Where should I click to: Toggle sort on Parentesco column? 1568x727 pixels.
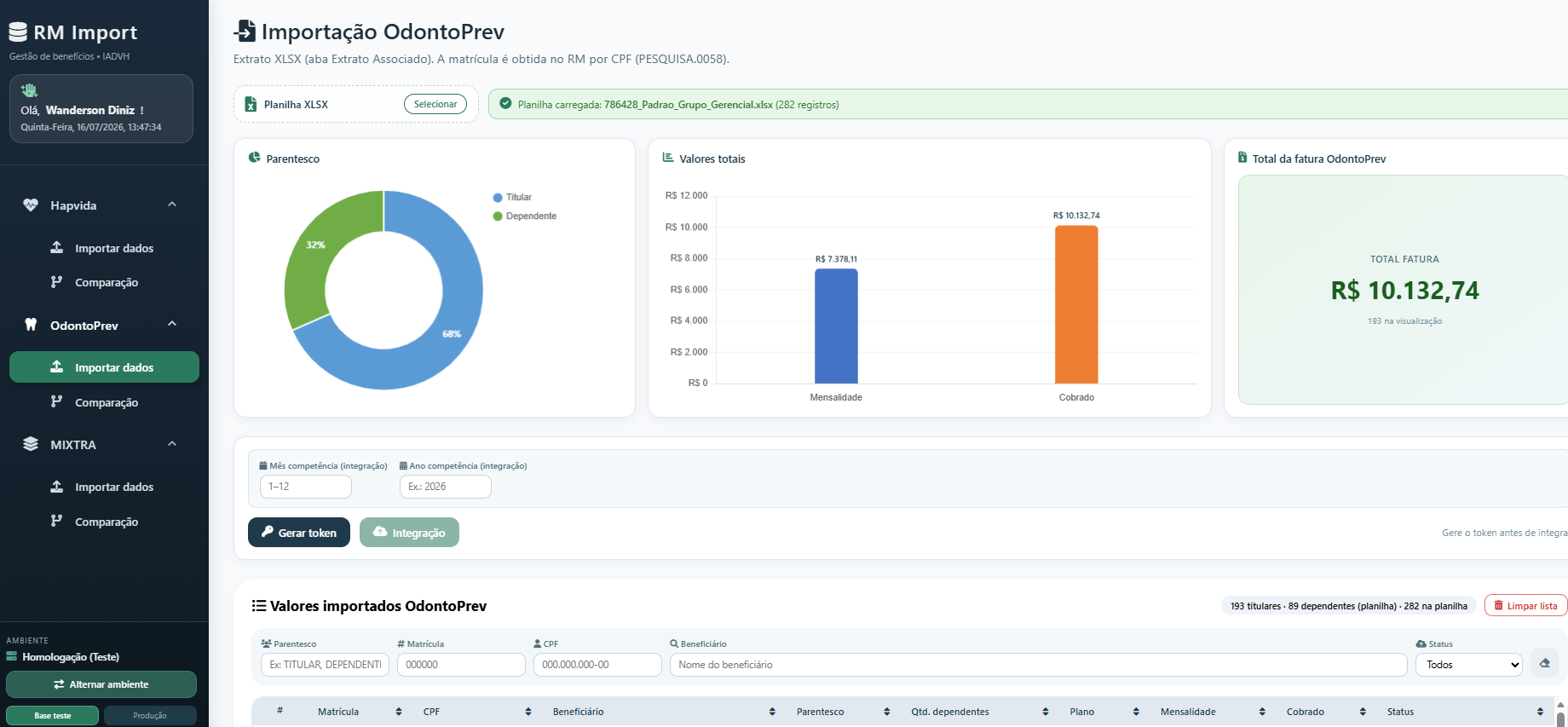(x=887, y=712)
